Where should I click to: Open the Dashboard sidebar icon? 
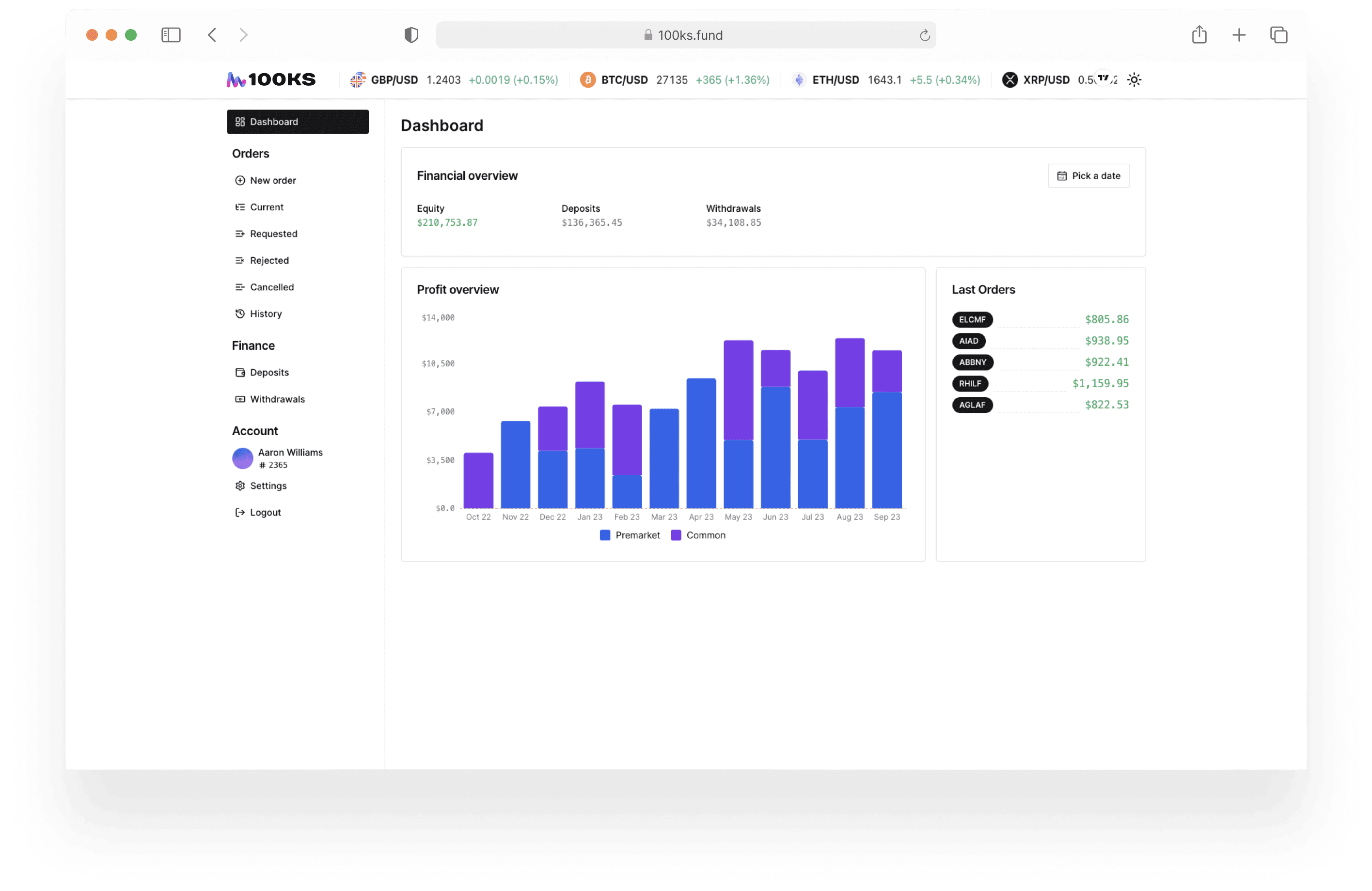point(240,122)
